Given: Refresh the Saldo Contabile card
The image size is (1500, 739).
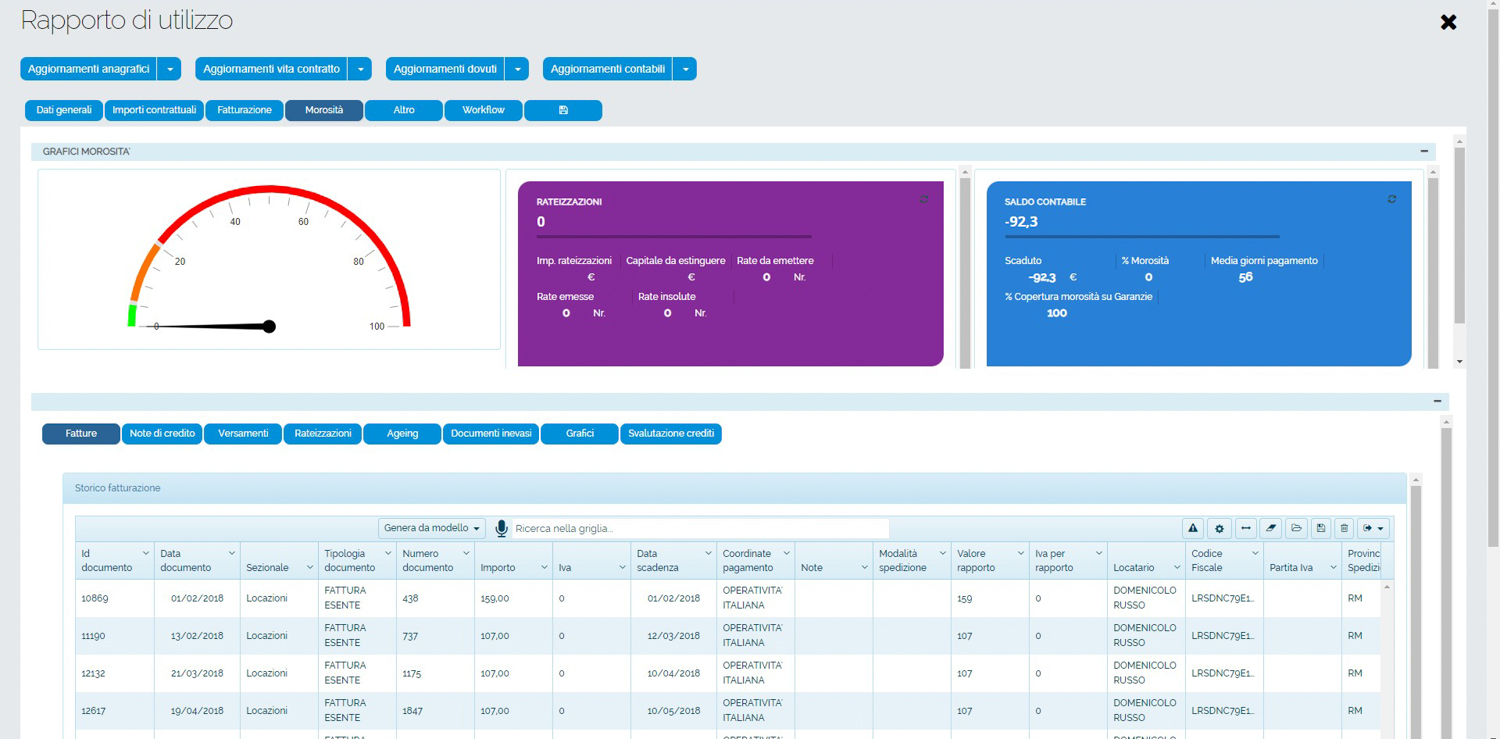Looking at the screenshot, I should pyautogui.click(x=1391, y=200).
